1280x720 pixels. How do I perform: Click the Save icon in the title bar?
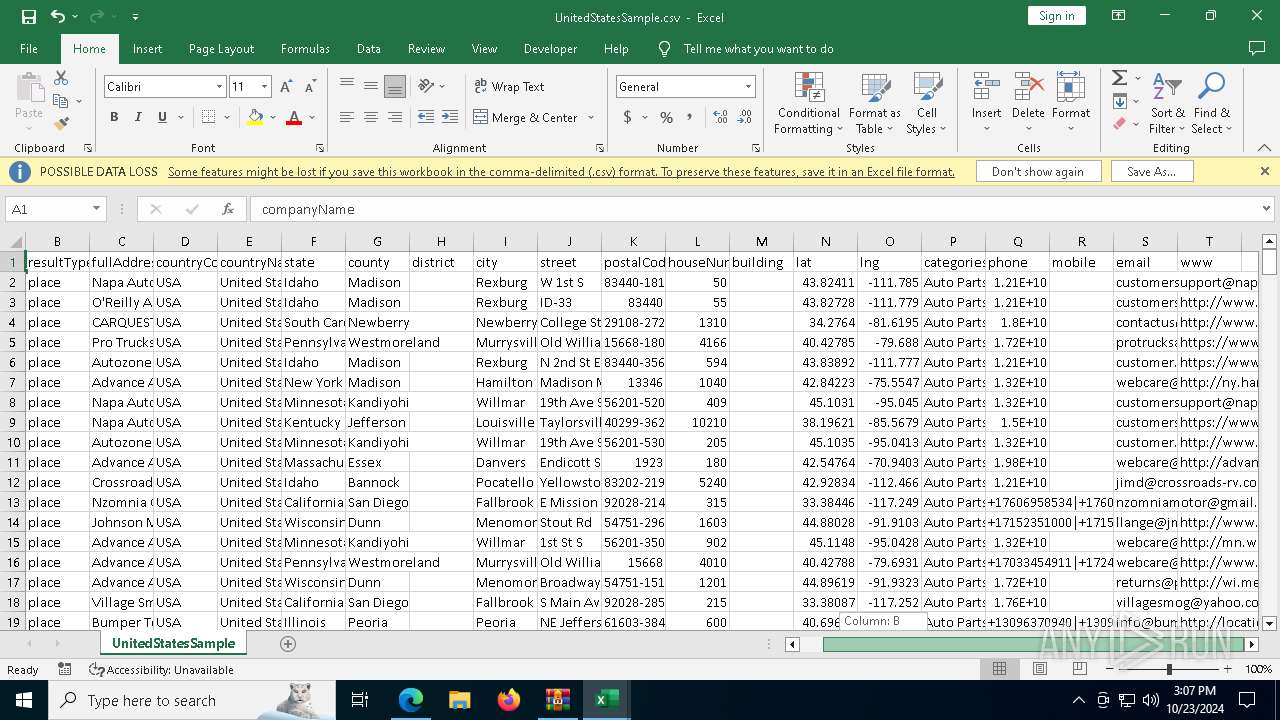pyautogui.click(x=29, y=17)
